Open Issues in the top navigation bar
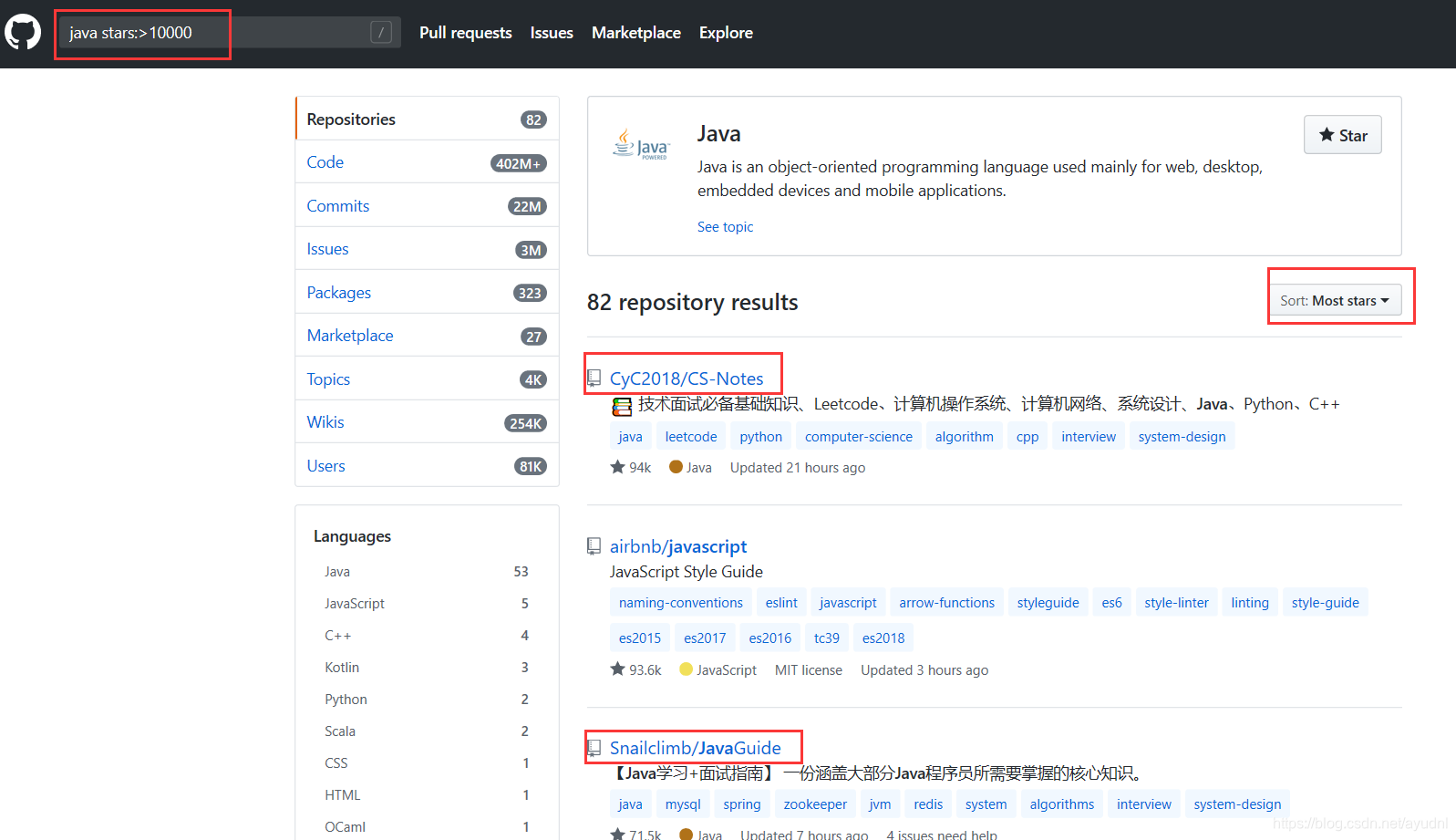Image resolution: width=1456 pixels, height=840 pixels. [552, 33]
